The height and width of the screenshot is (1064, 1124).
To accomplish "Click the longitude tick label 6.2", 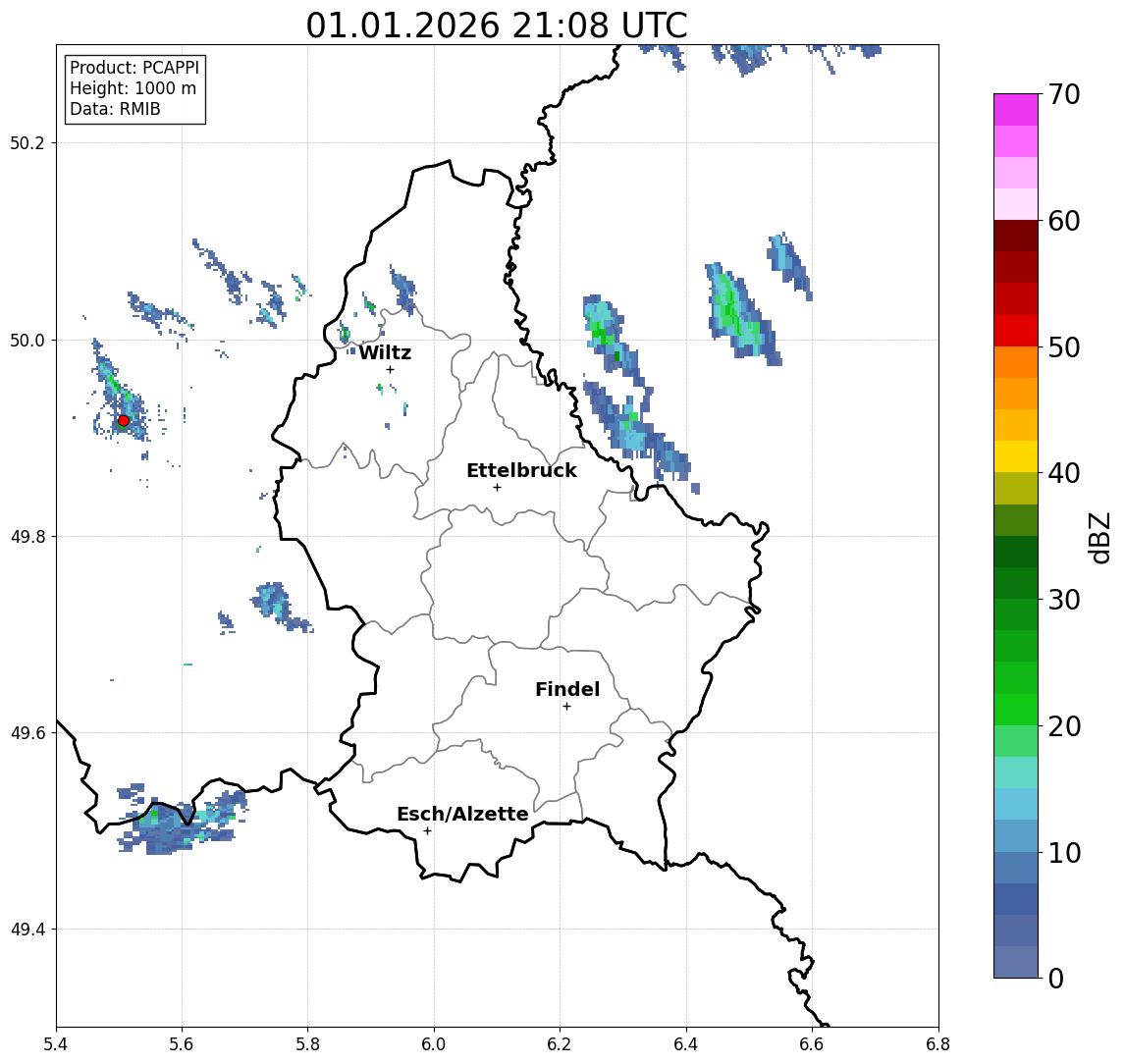I will click(x=560, y=1044).
